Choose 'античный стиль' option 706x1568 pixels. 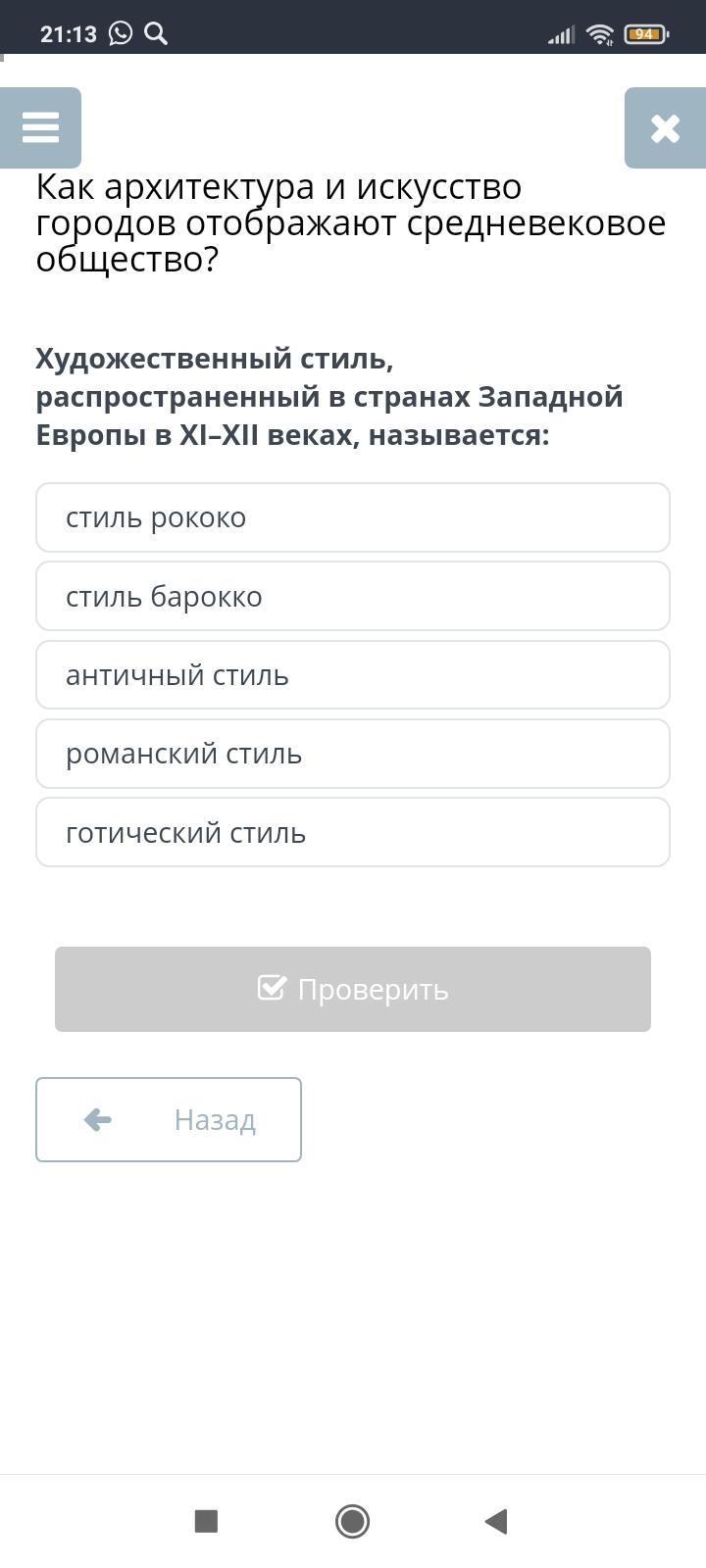352,675
